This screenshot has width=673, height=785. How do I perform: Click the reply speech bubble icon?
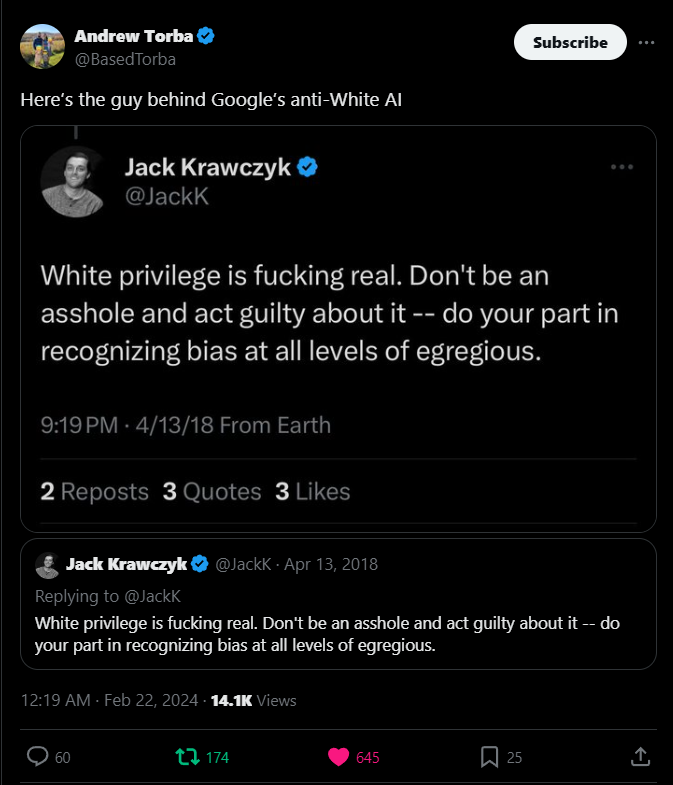tap(38, 756)
